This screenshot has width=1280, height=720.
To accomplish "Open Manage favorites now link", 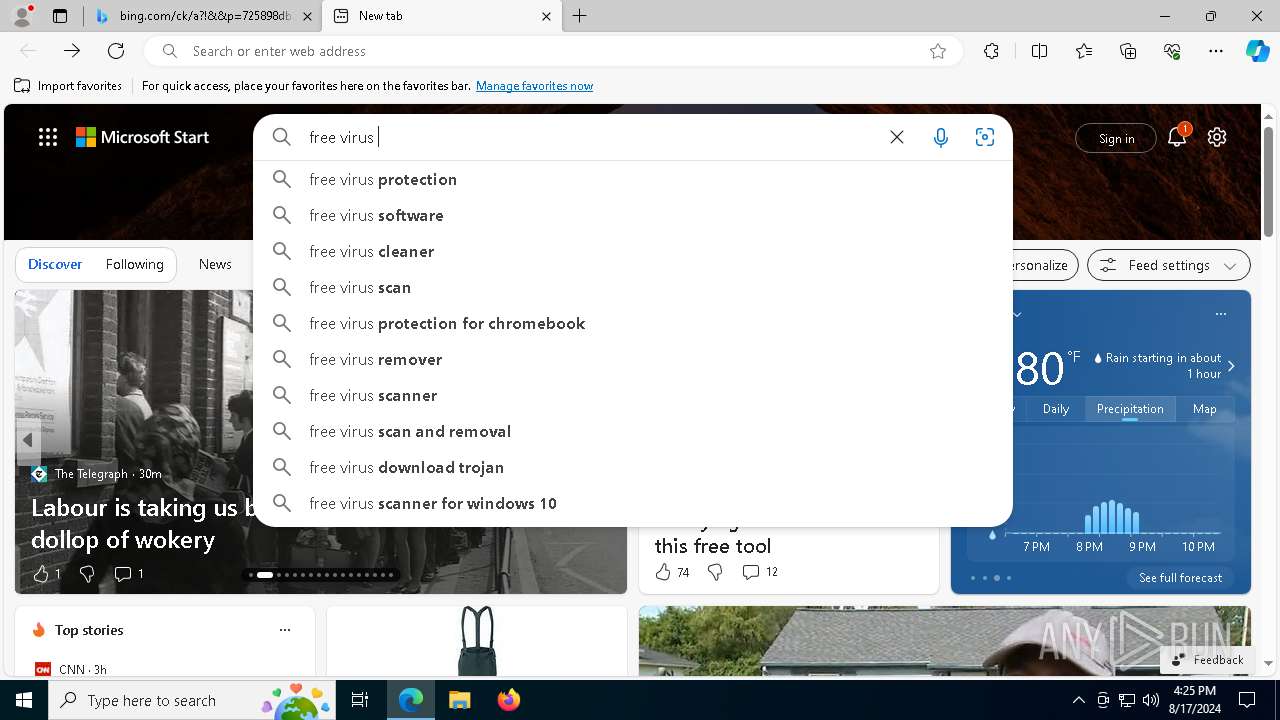I will pos(534,86).
